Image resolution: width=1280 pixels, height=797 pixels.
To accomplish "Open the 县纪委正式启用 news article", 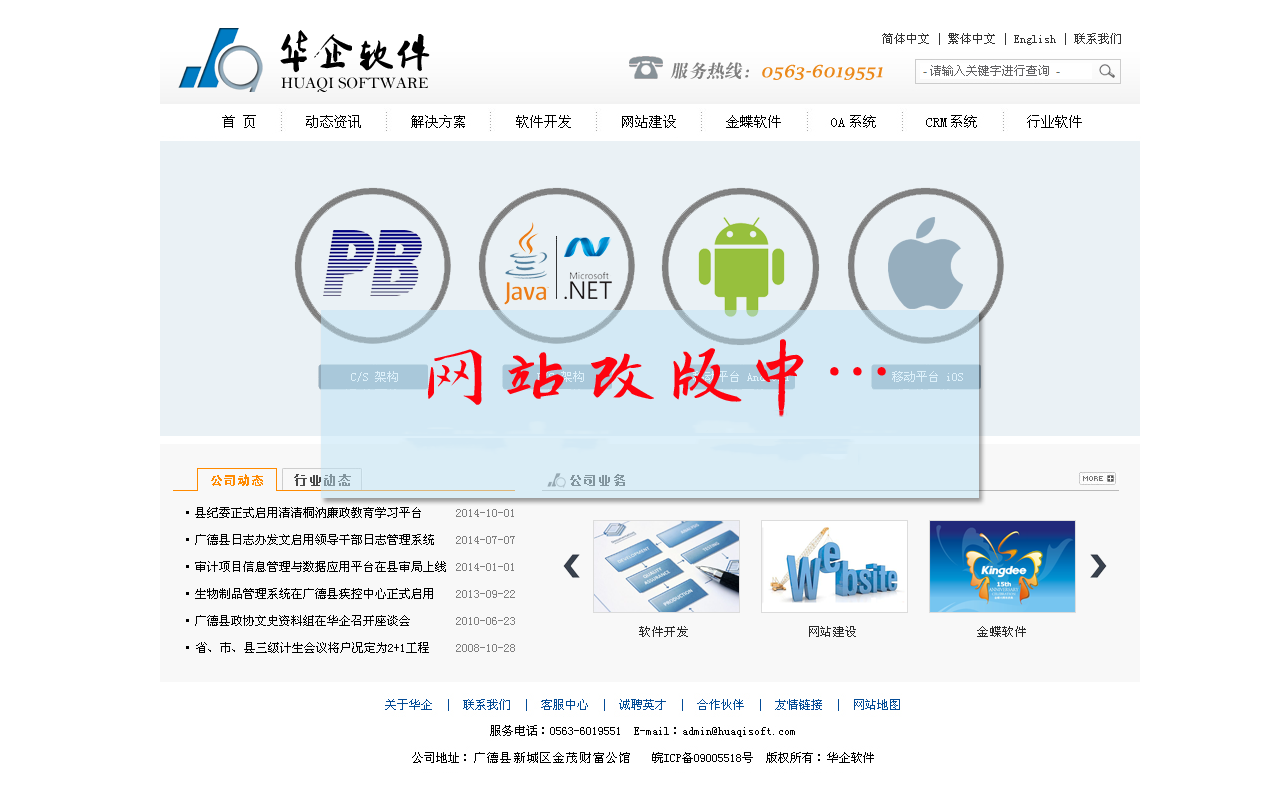I will tap(308, 513).
